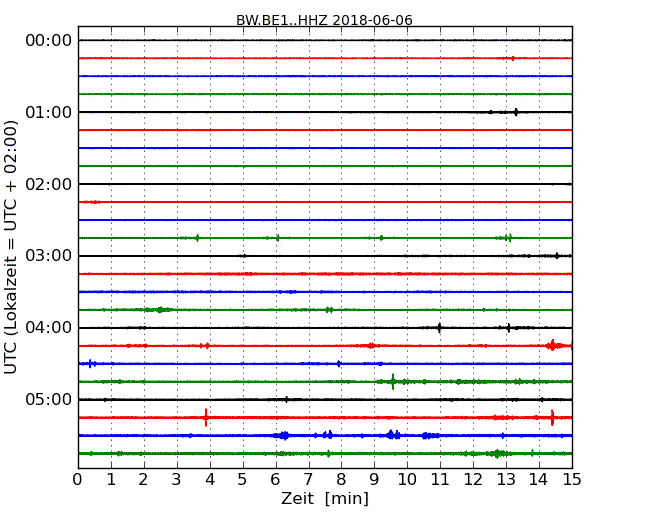Click the red burst near minute 14.4 below 04:00 trace
Screen dimensions: 650x520
[x=553, y=345]
